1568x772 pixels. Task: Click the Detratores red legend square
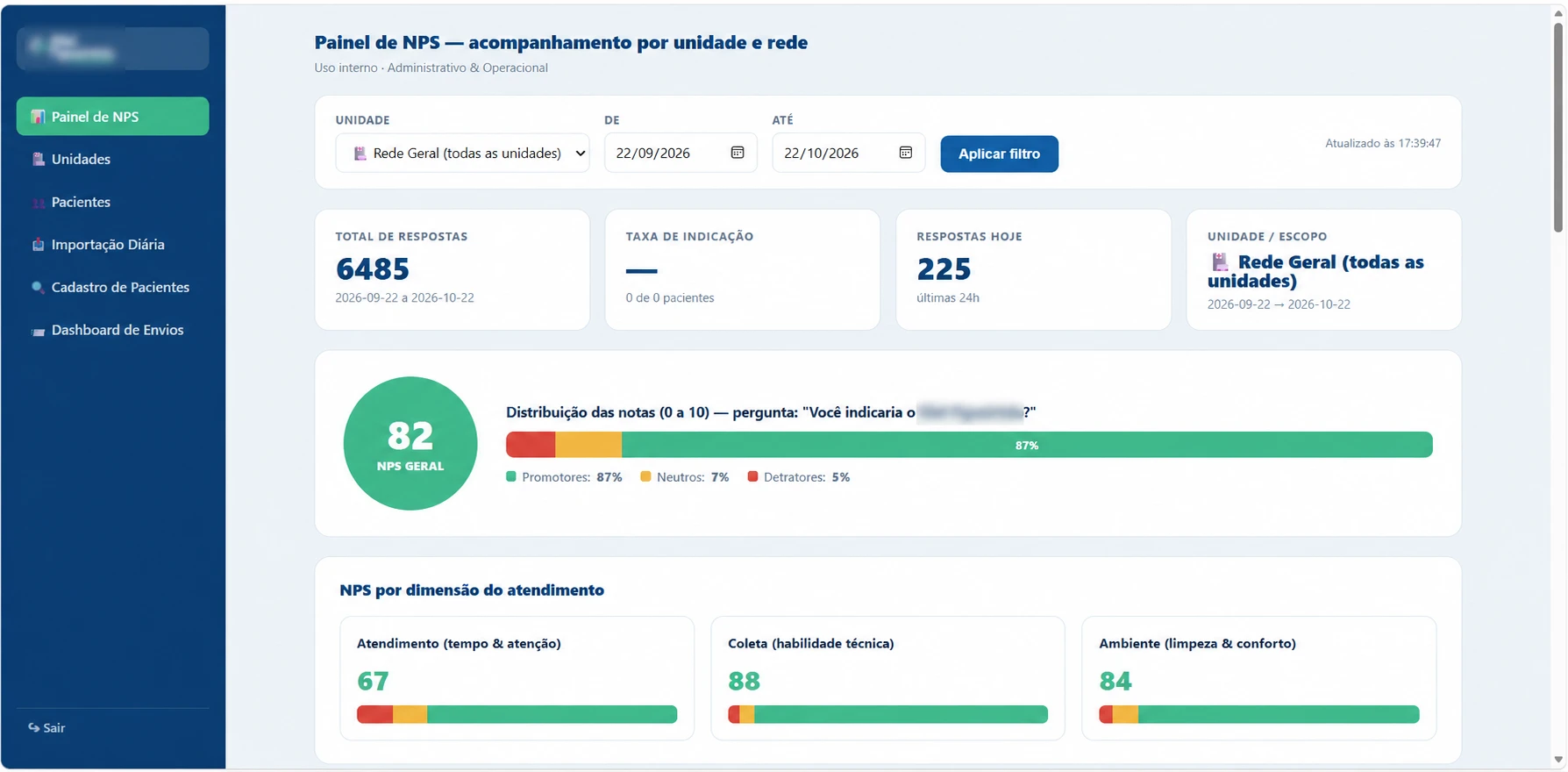(752, 476)
